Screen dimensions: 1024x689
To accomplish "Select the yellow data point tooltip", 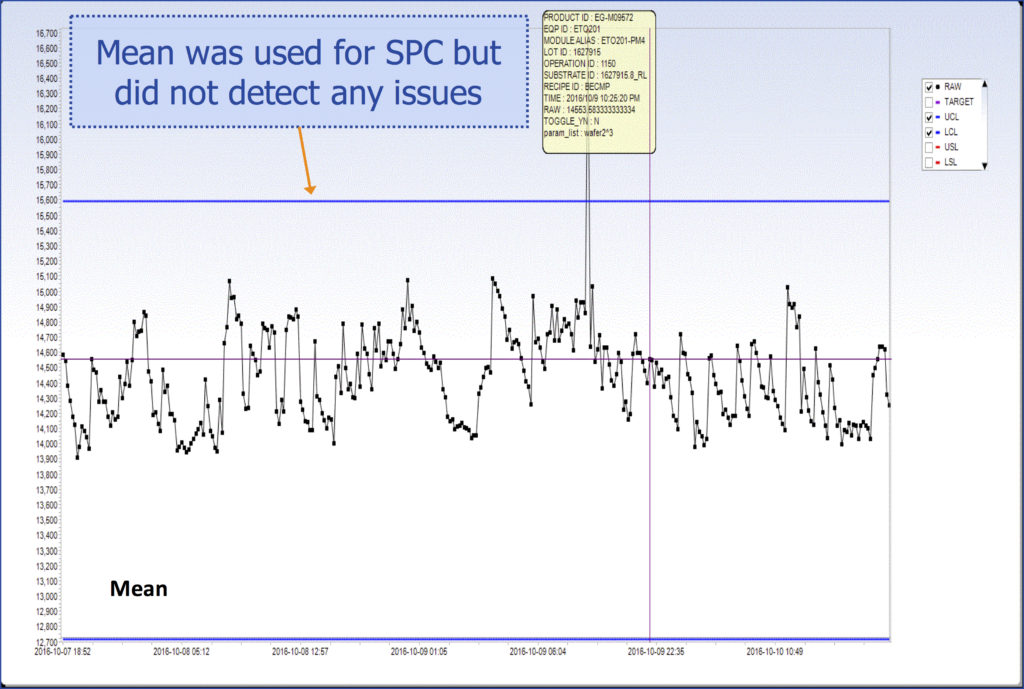I will [598, 80].
